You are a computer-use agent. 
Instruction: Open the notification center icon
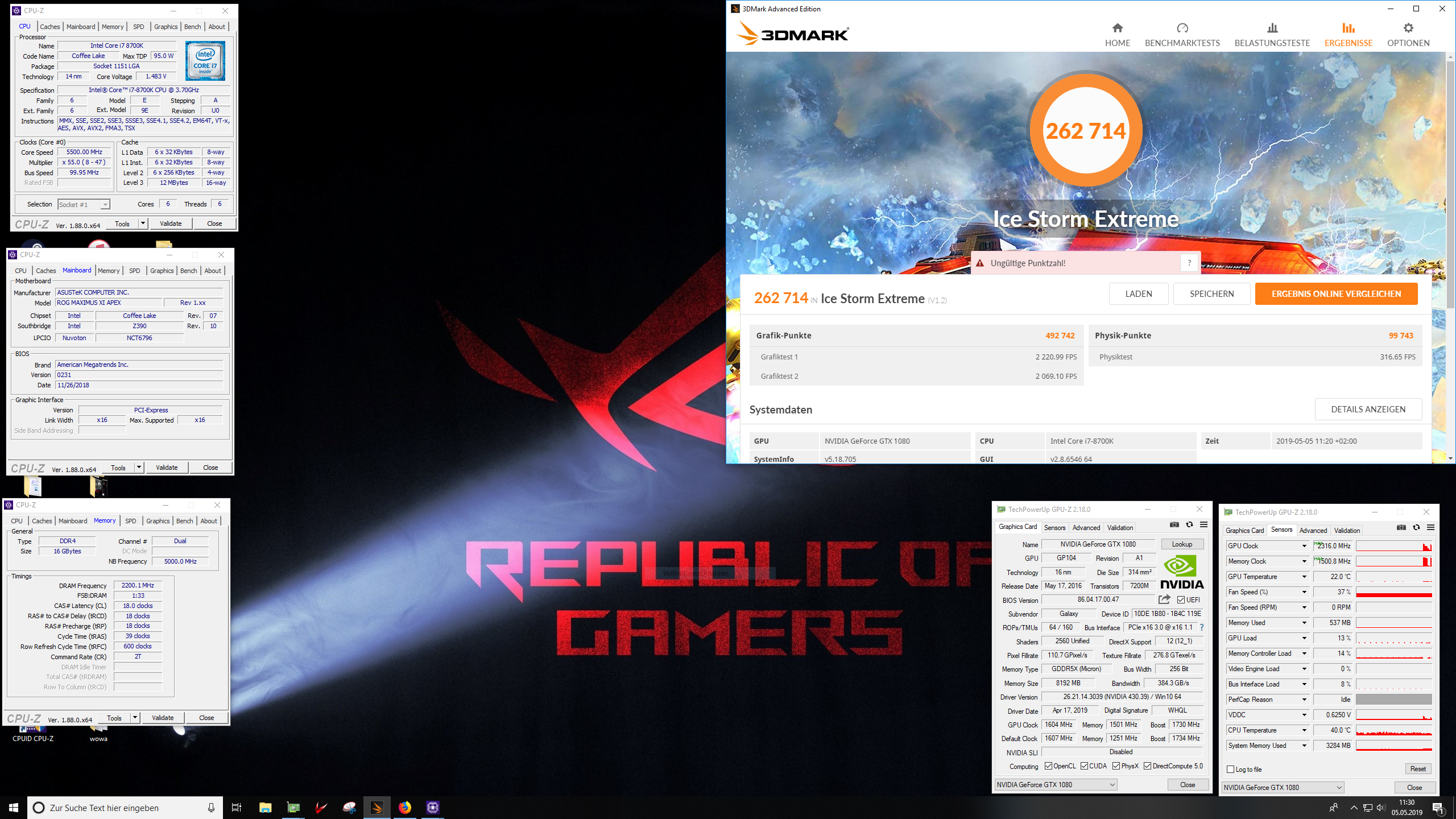point(1438,808)
